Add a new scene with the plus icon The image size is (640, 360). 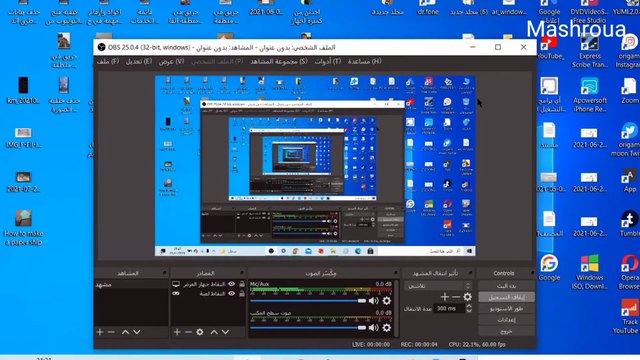100,332
